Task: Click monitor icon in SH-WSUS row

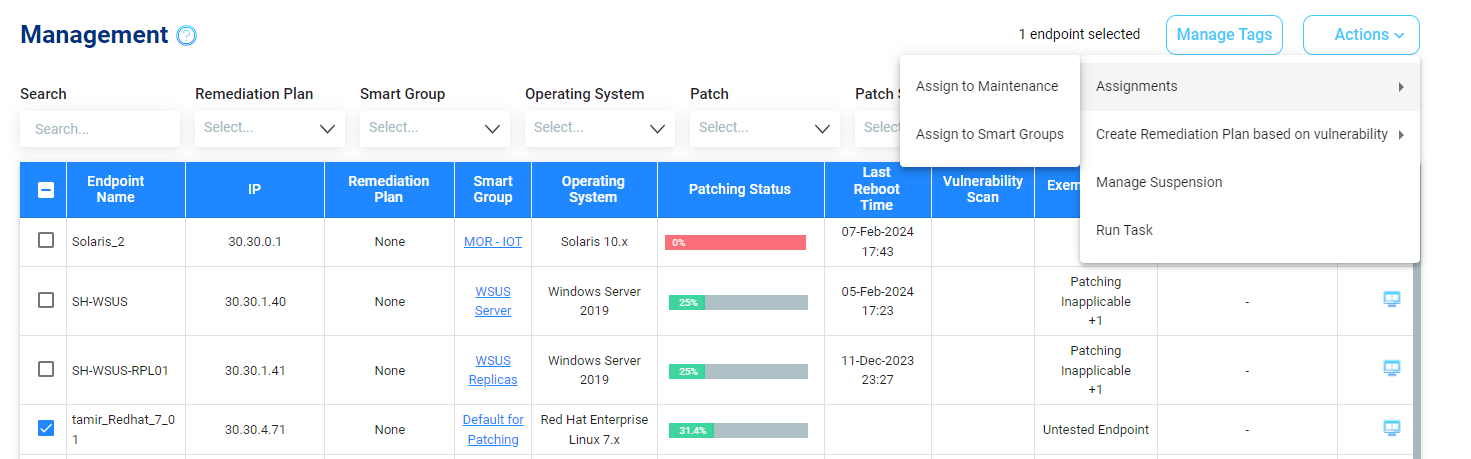Action: coord(1391,299)
